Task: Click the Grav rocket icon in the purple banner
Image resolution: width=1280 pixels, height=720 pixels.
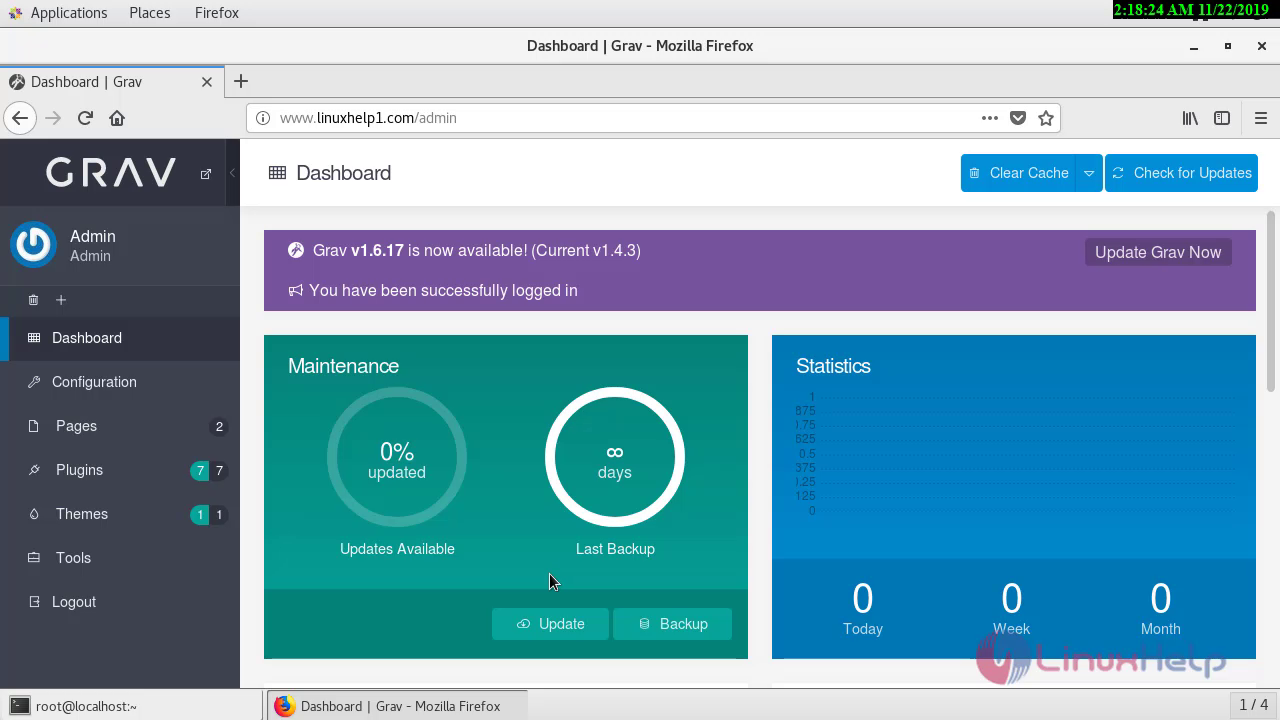Action: tap(296, 250)
